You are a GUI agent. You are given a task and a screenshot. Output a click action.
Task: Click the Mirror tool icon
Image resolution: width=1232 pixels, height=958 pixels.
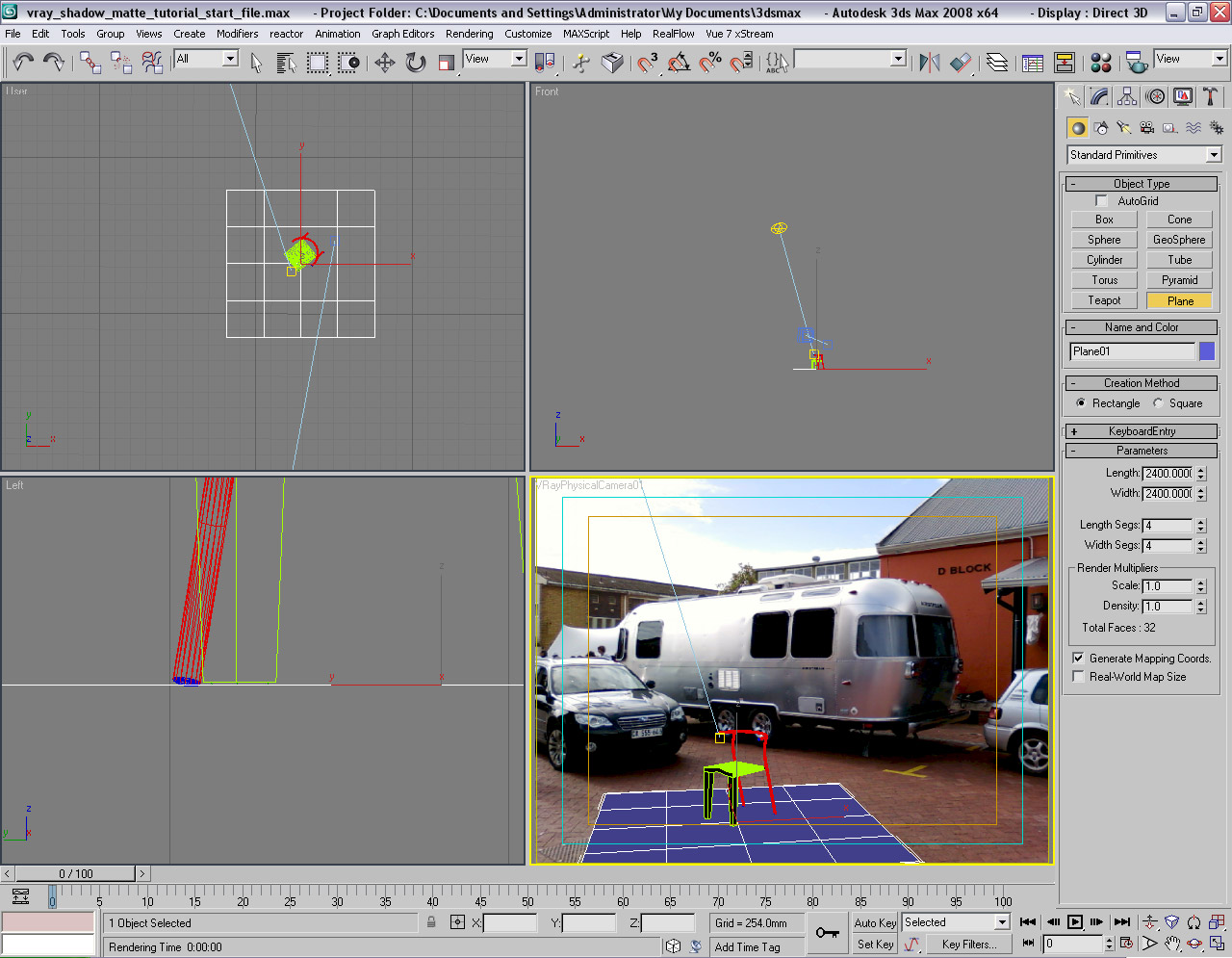click(x=929, y=63)
